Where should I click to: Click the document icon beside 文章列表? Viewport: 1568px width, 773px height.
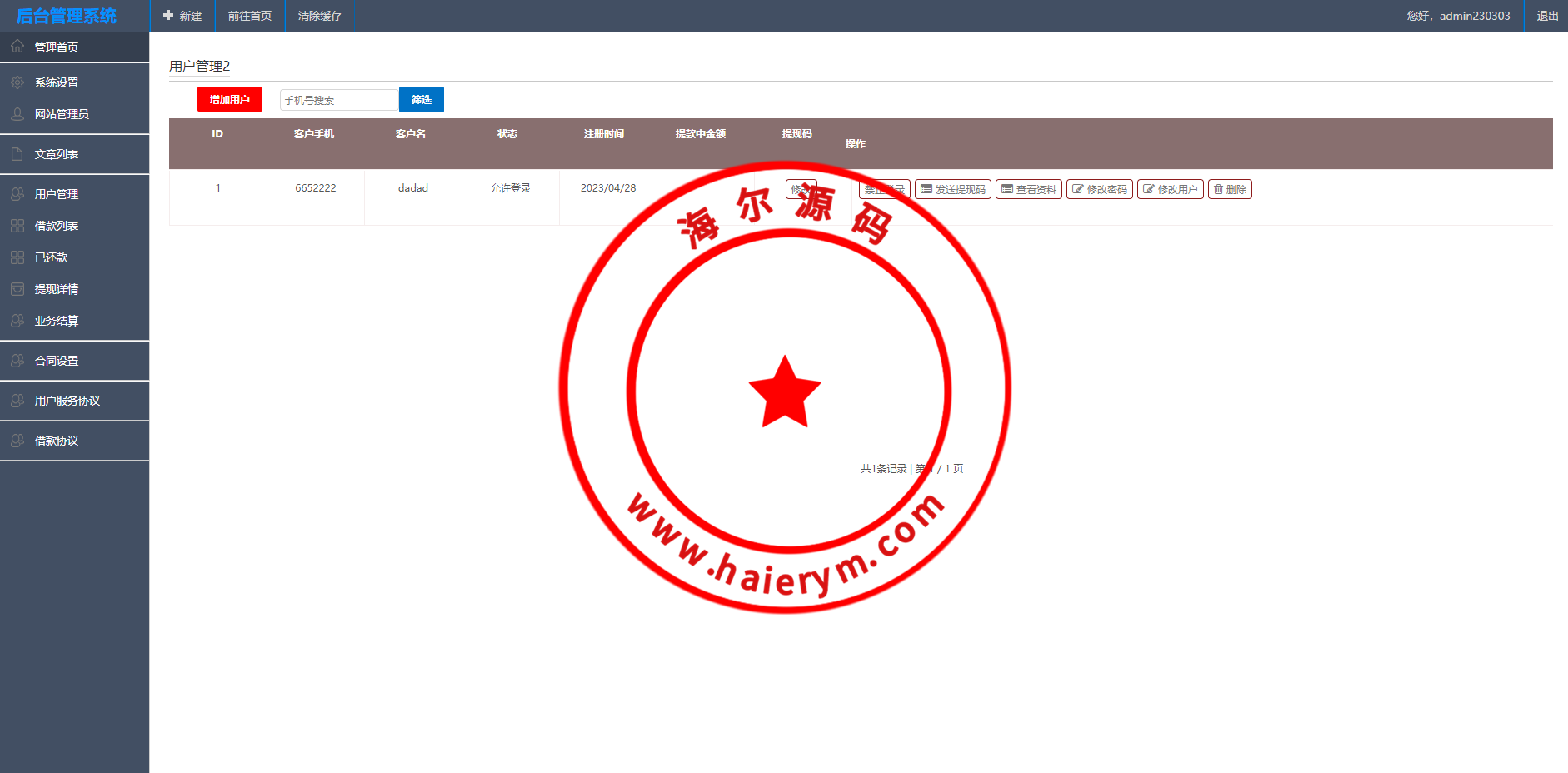[x=17, y=154]
